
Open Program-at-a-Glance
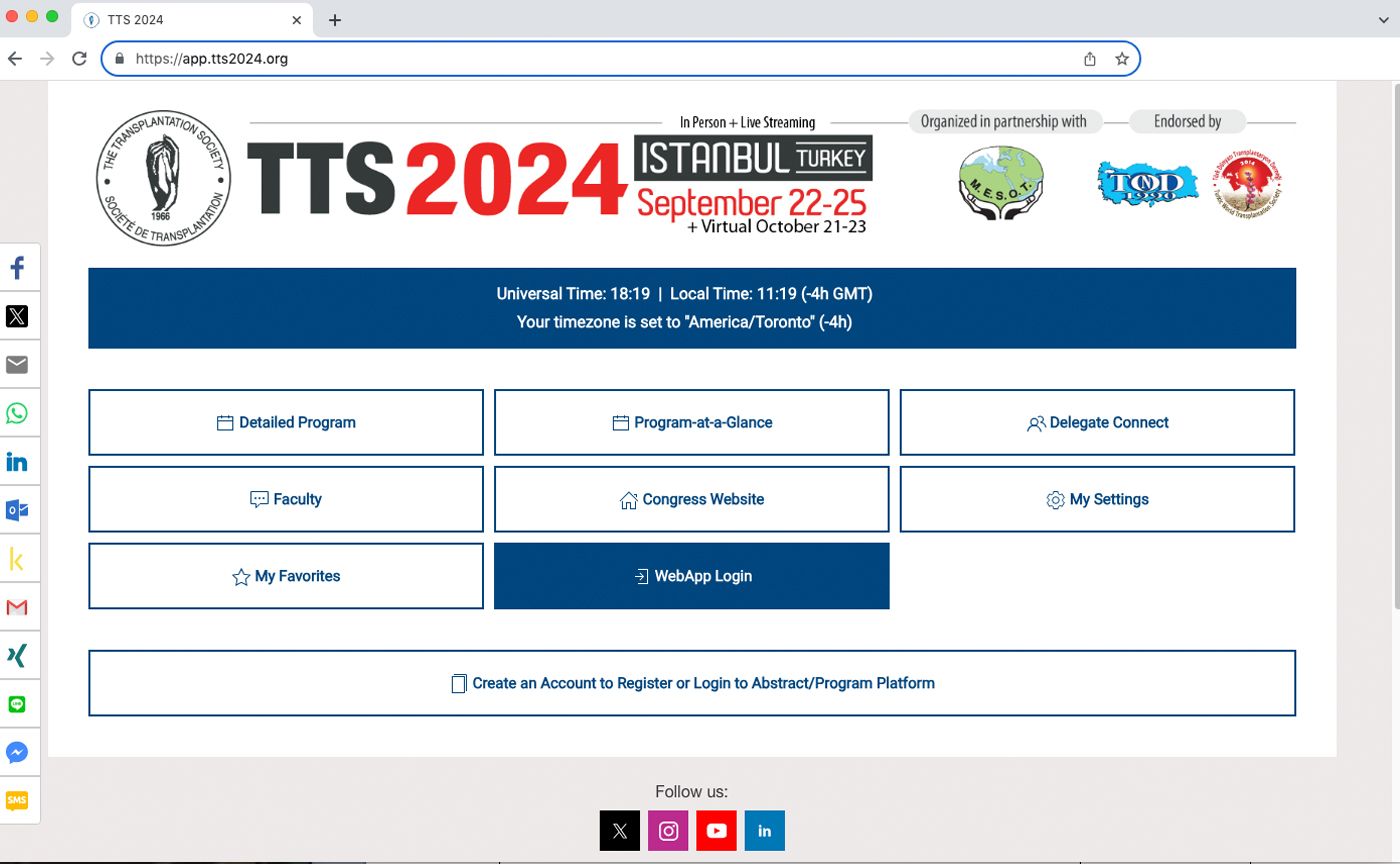[691, 422]
